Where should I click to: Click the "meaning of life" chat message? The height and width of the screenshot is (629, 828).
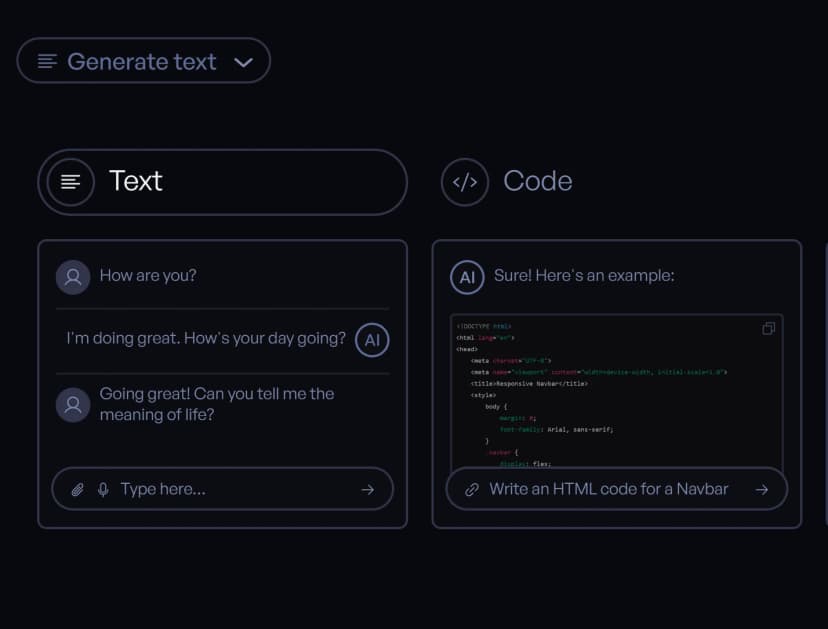[216, 404]
